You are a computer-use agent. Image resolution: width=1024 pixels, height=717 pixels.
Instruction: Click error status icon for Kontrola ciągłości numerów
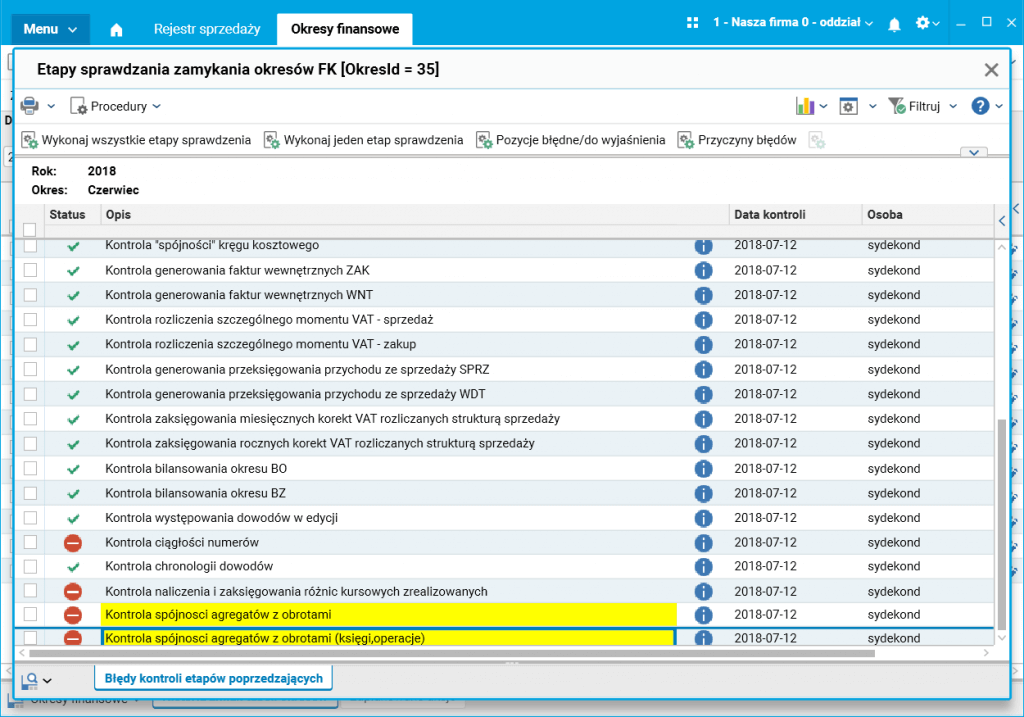click(72, 542)
